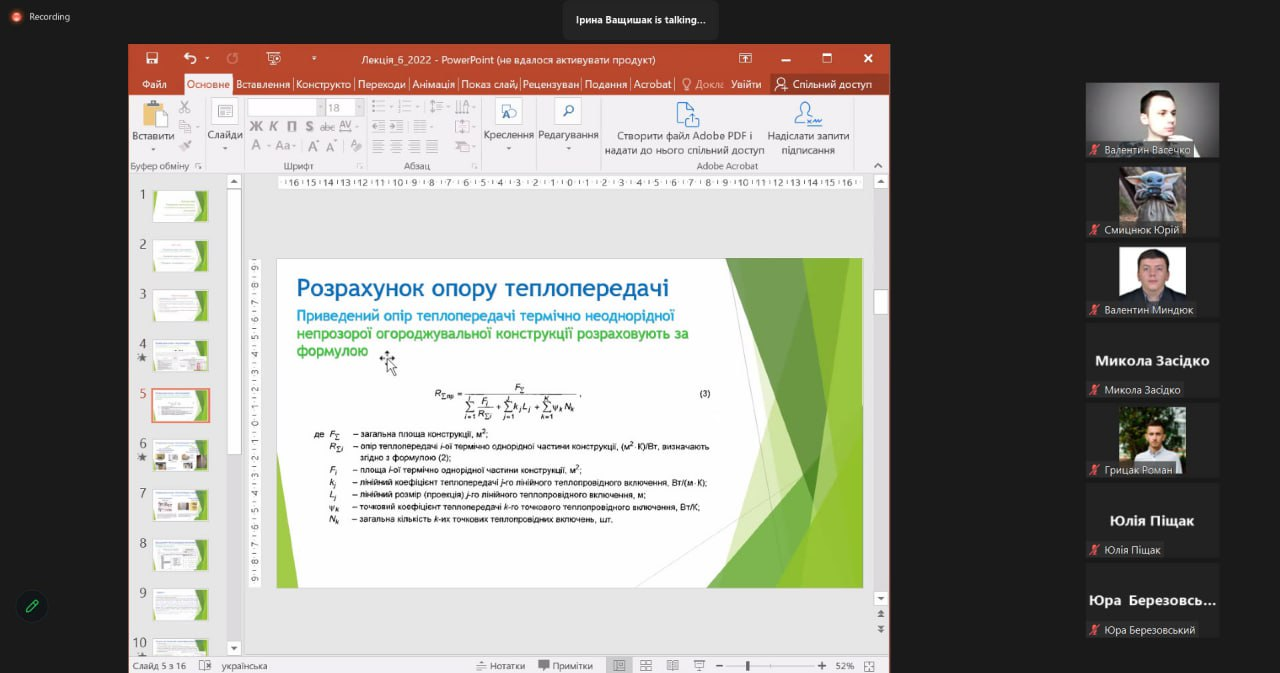Fit slide to current window icon

point(869,666)
